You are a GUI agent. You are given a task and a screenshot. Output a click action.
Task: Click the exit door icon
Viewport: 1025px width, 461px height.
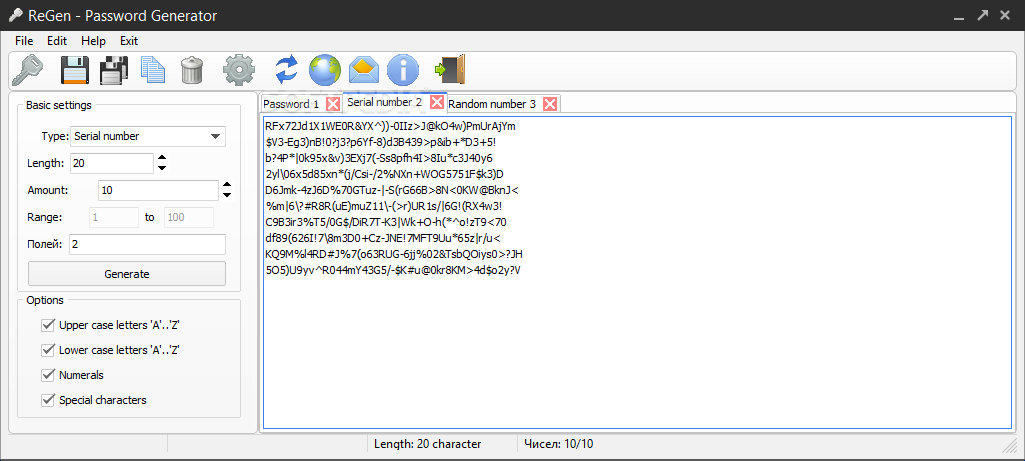click(449, 69)
